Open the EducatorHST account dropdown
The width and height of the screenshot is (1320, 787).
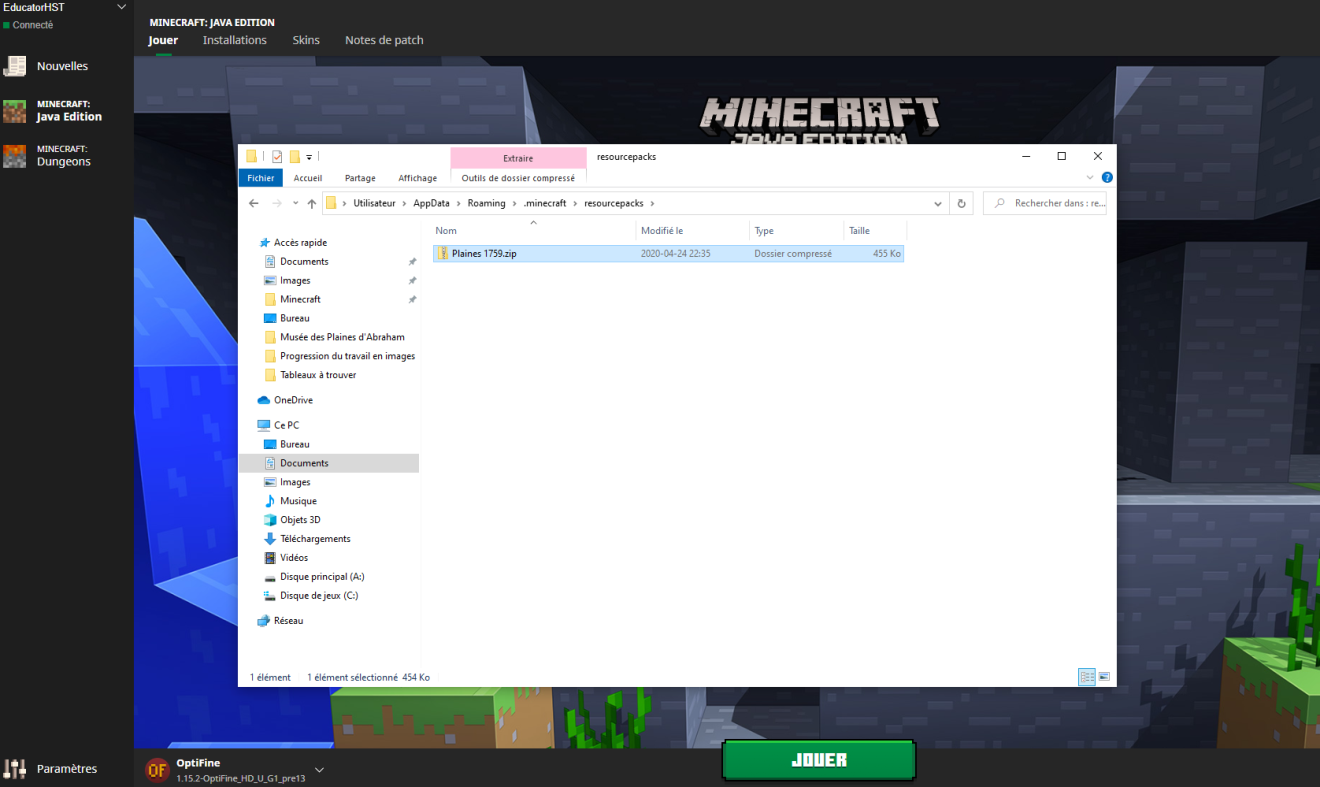(x=66, y=7)
